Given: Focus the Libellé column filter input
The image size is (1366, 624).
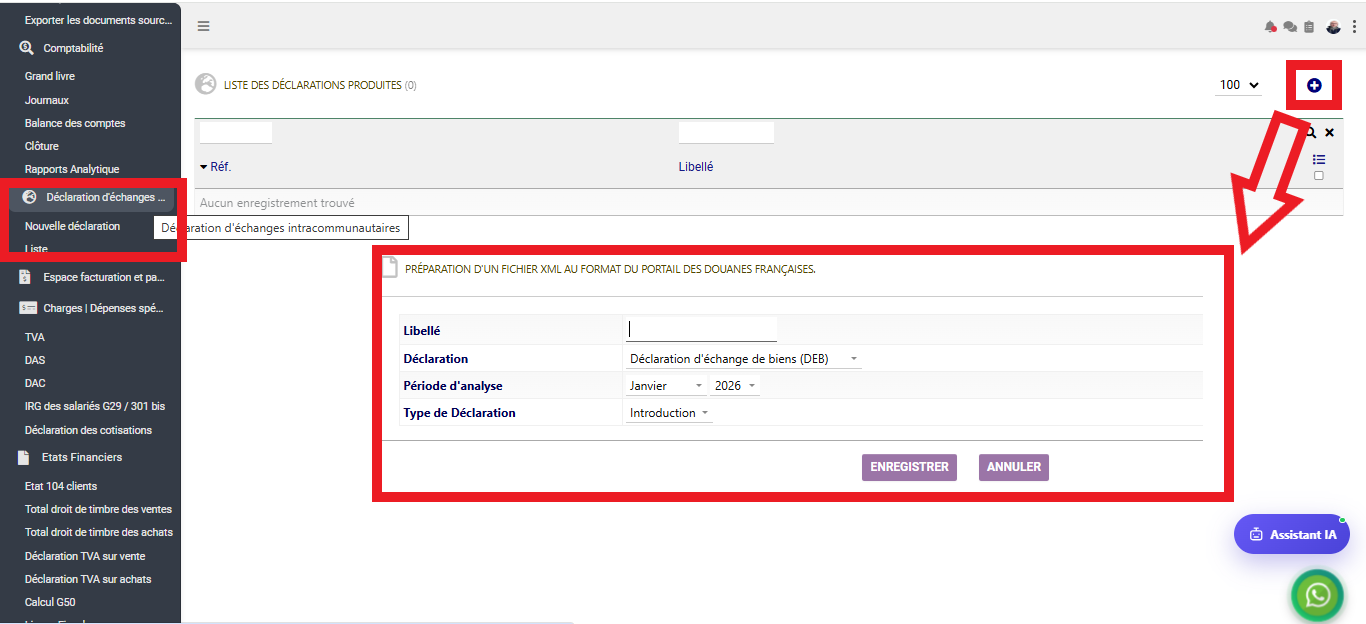Looking at the screenshot, I should [x=726, y=132].
